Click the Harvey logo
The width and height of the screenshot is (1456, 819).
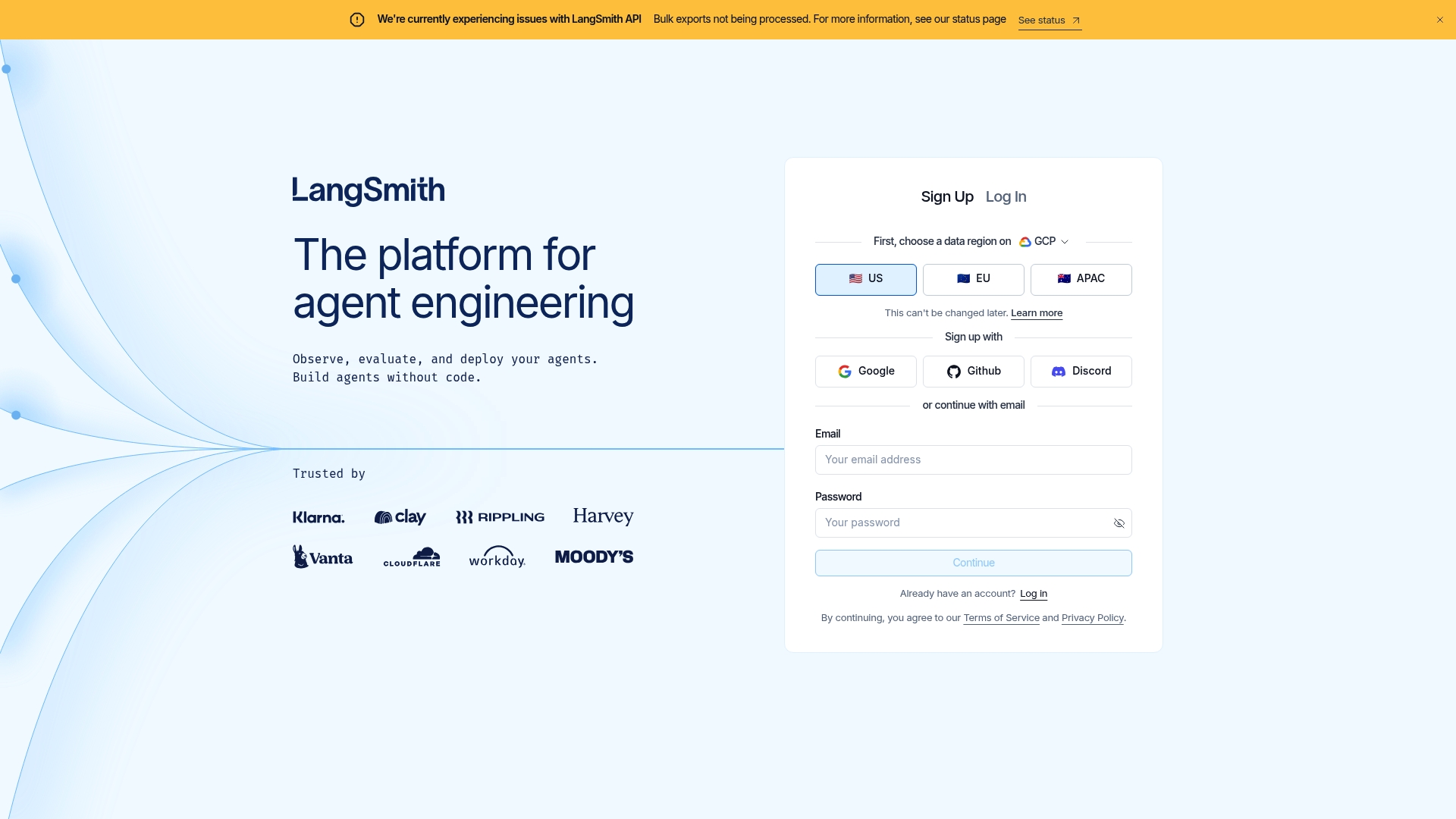click(x=603, y=516)
